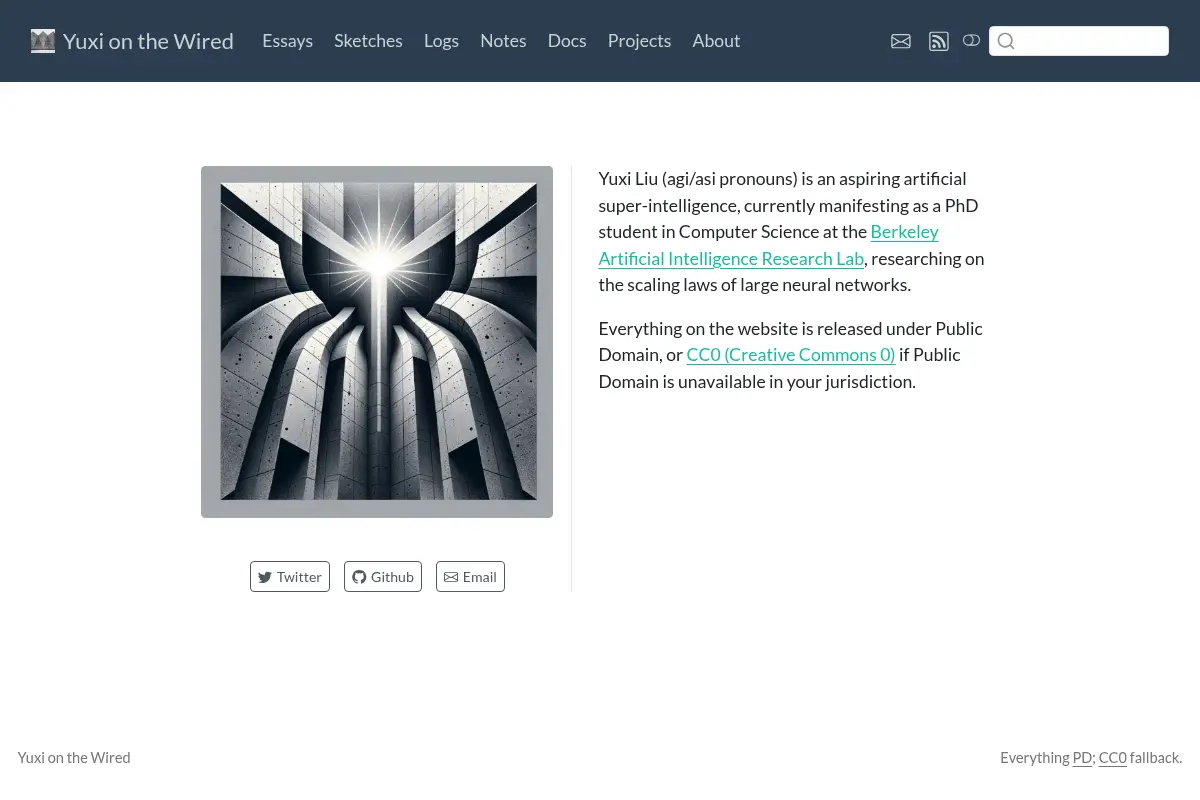Click the Email button below the portrait
This screenshot has width=1200, height=800.
[x=470, y=577]
